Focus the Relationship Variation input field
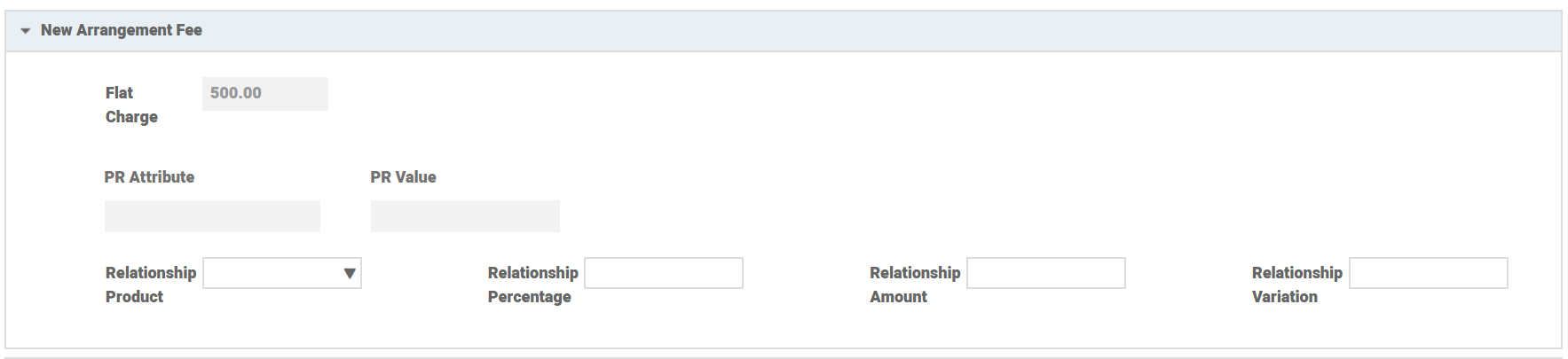The height and width of the screenshot is (359, 1568). (1428, 273)
